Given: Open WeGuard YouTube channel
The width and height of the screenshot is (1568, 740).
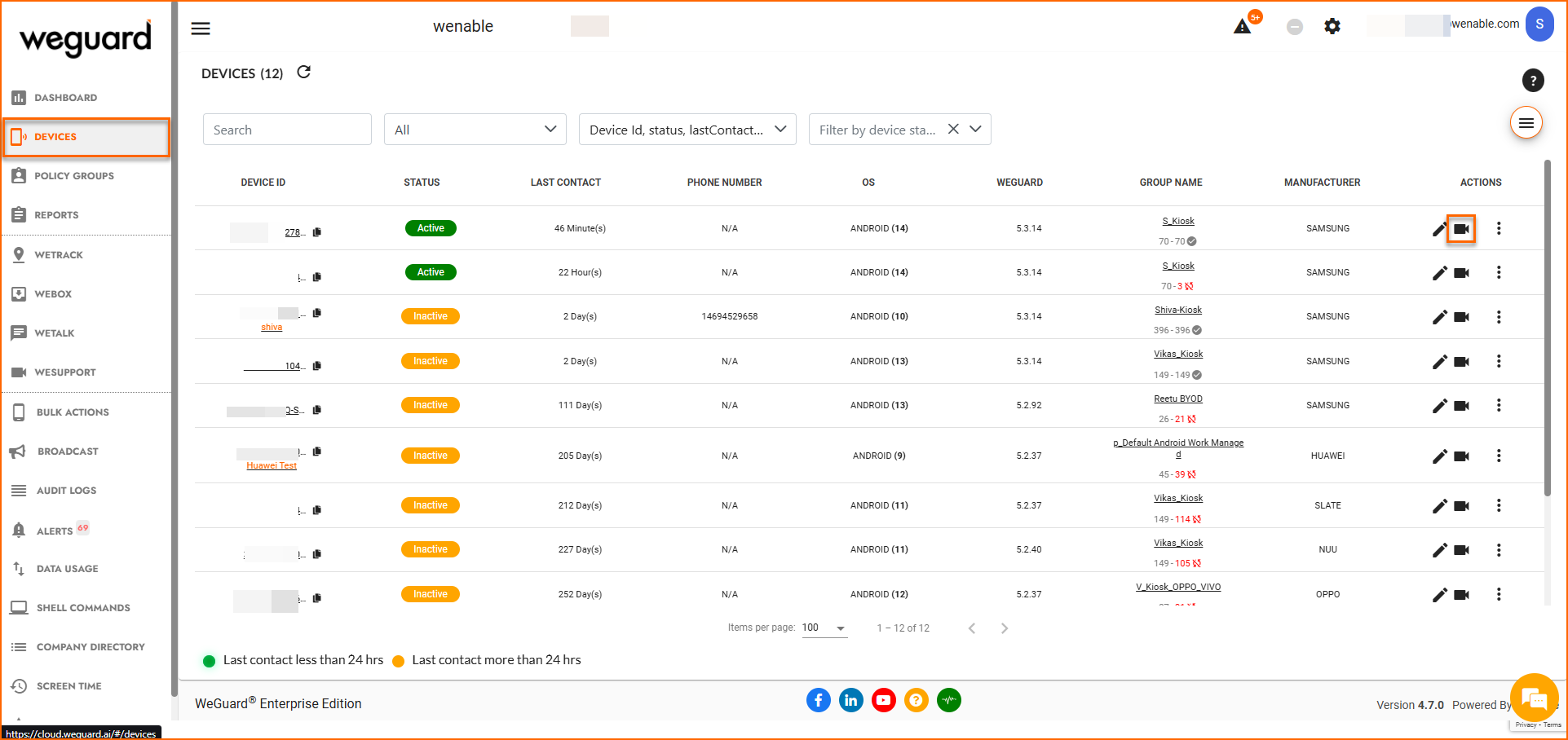Looking at the screenshot, I should click(884, 700).
